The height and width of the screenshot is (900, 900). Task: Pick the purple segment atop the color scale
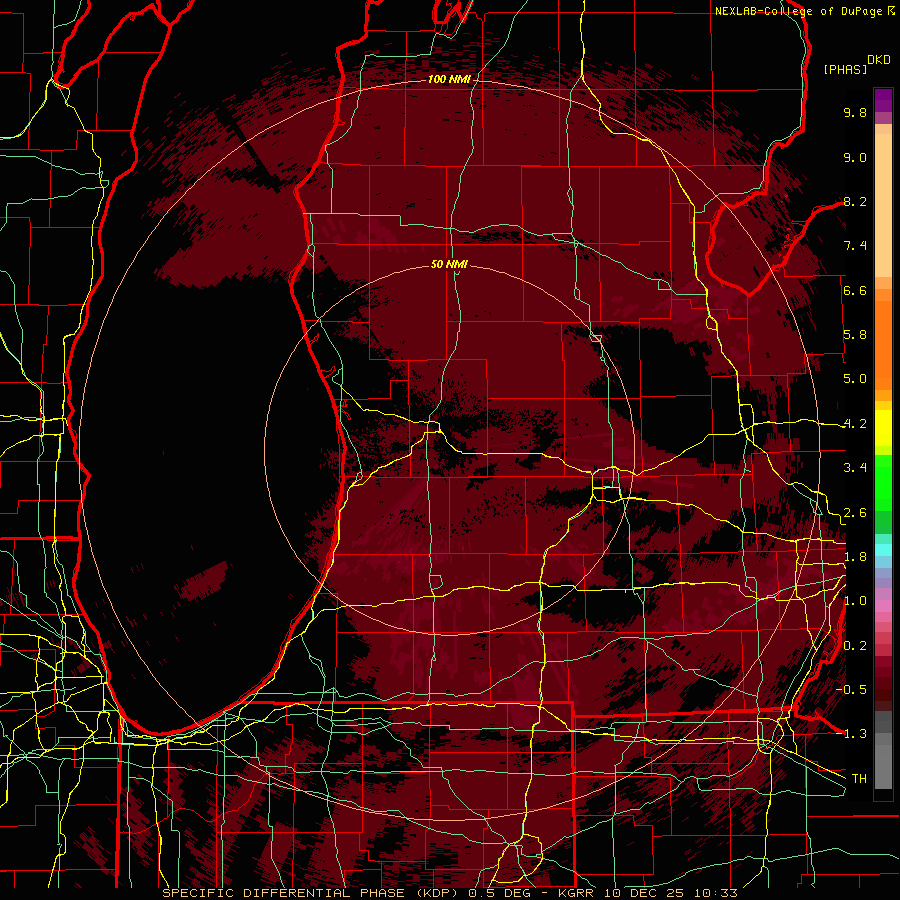(x=883, y=100)
